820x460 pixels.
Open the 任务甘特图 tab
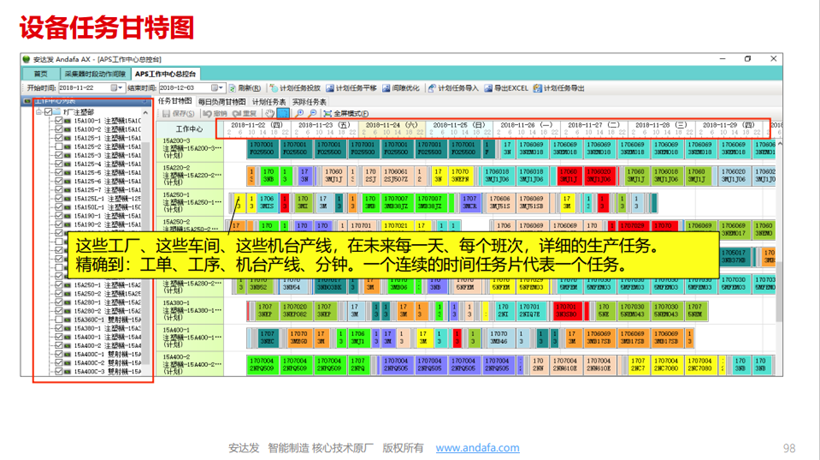pos(175,101)
